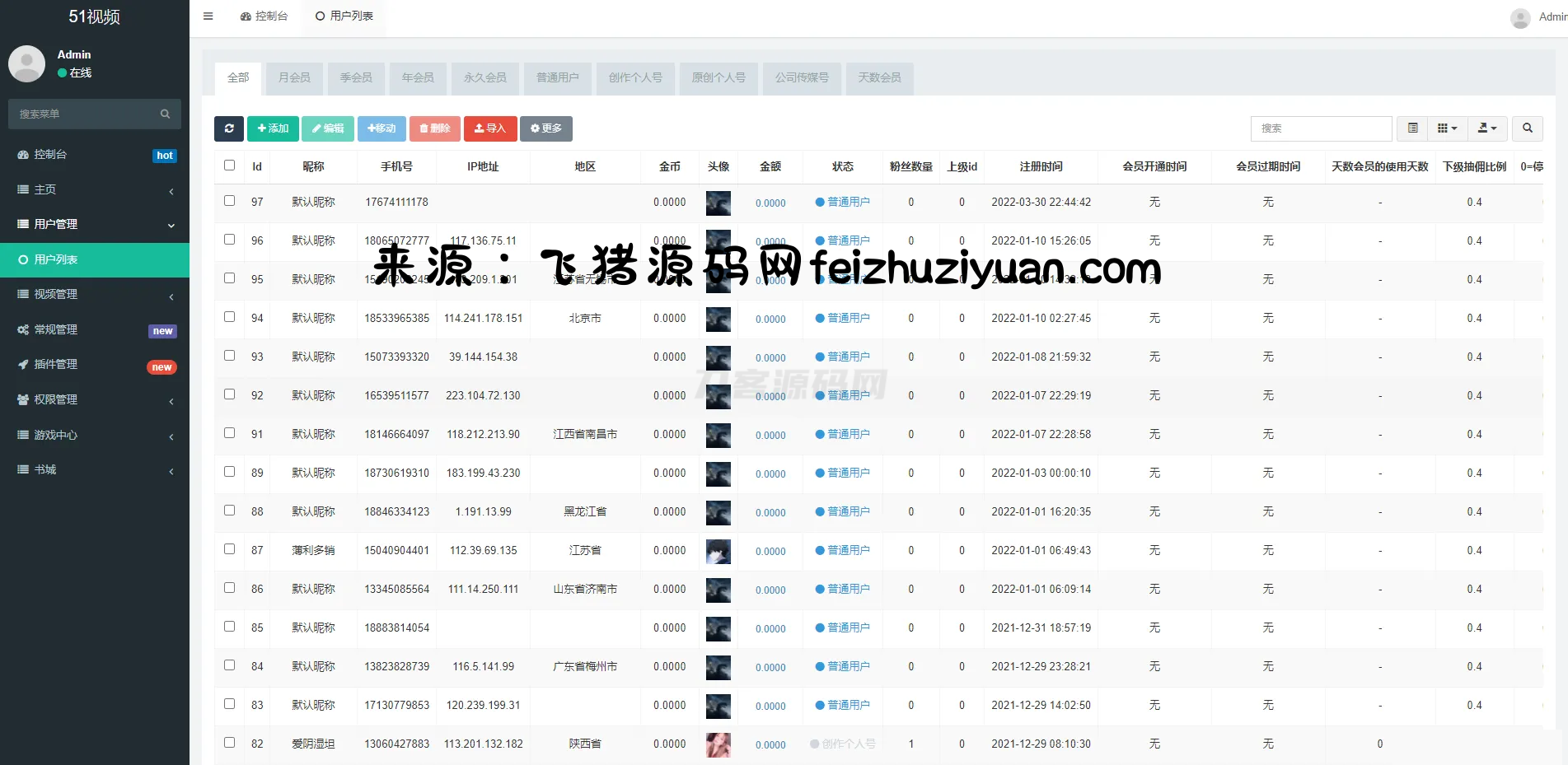Screen dimensions: 1568x765
Task: Open the columns grid dropdown
Action: (x=1447, y=128)
